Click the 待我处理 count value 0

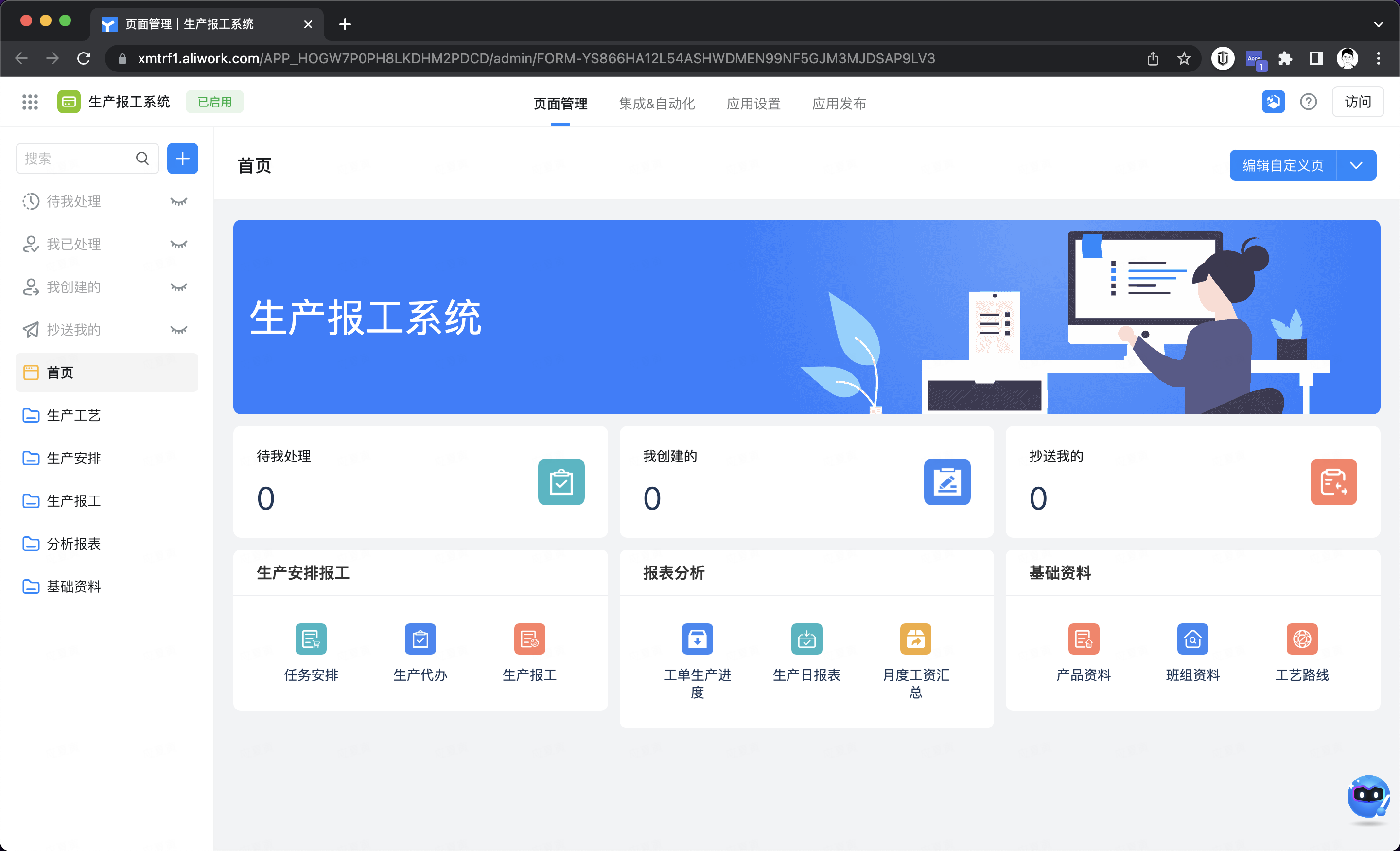pyautogui.click(x=266, y=498)
